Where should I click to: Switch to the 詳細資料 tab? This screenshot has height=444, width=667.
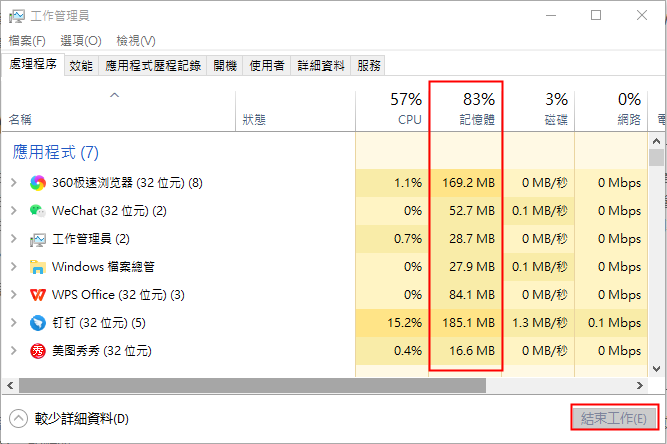pyautogui.click(x=321, y=65)
